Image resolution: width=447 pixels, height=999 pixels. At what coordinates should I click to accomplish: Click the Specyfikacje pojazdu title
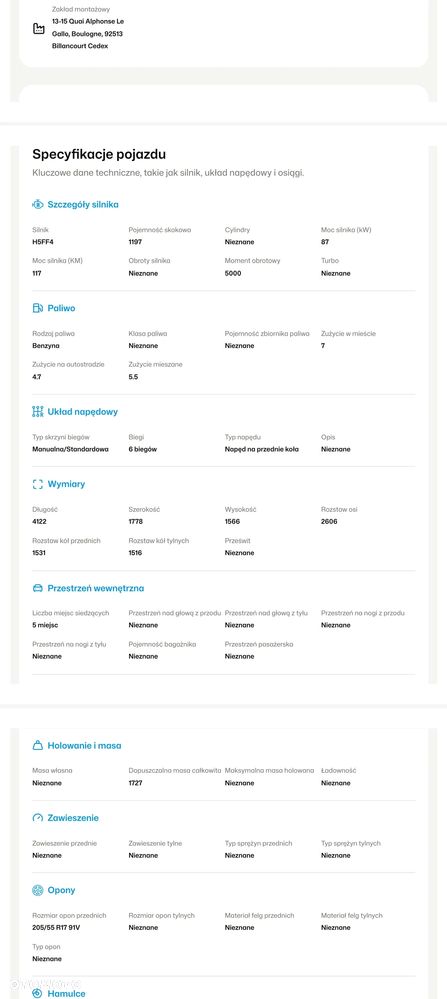point(99,154)
